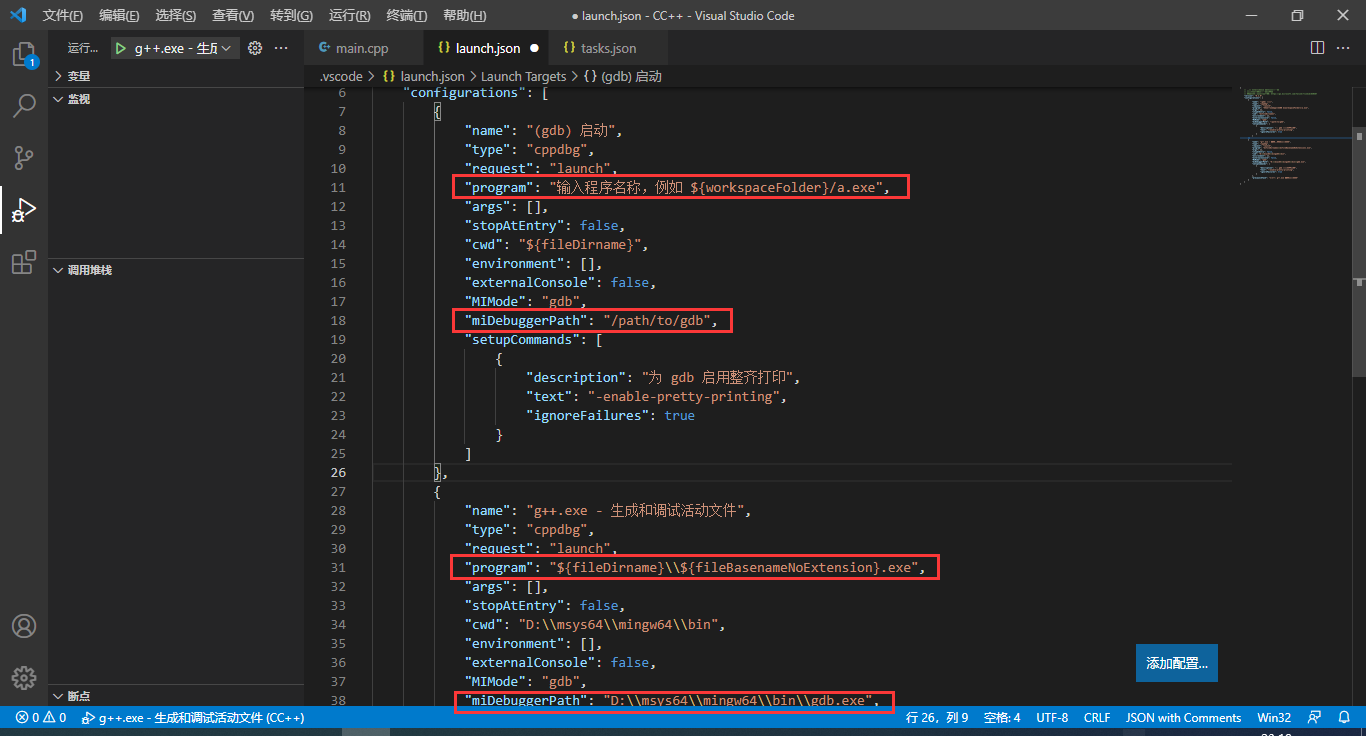Click the VS Code logo icon
The image size is (1366, 736).
(17, 15)
